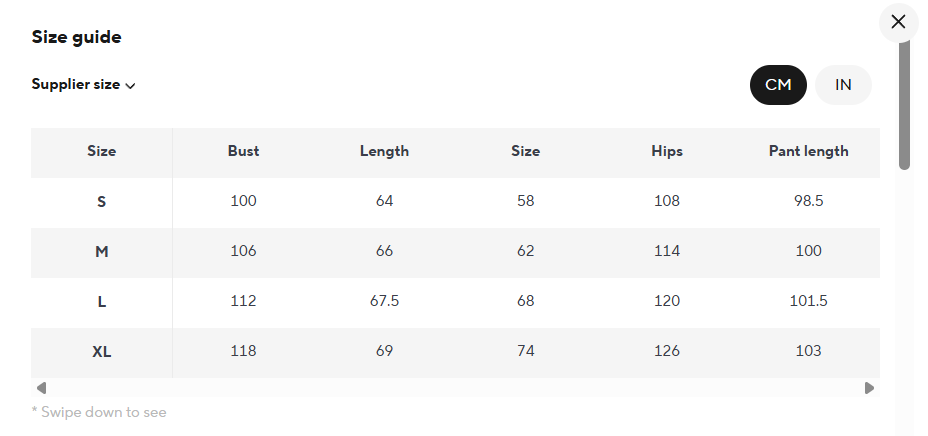Click the S size row label
Image resolution: width=928 pixels, height=436 pixels.
101,202
